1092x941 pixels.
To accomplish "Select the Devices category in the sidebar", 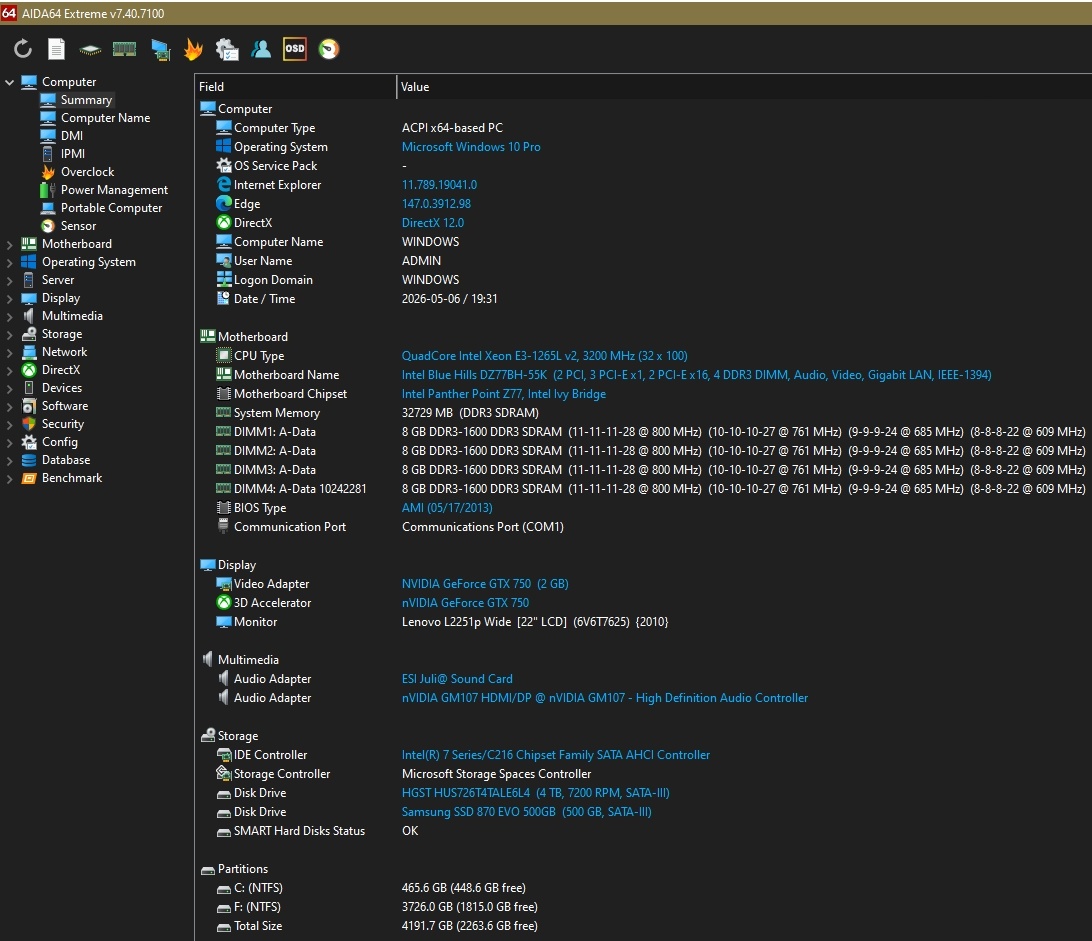I will [61, 388].
